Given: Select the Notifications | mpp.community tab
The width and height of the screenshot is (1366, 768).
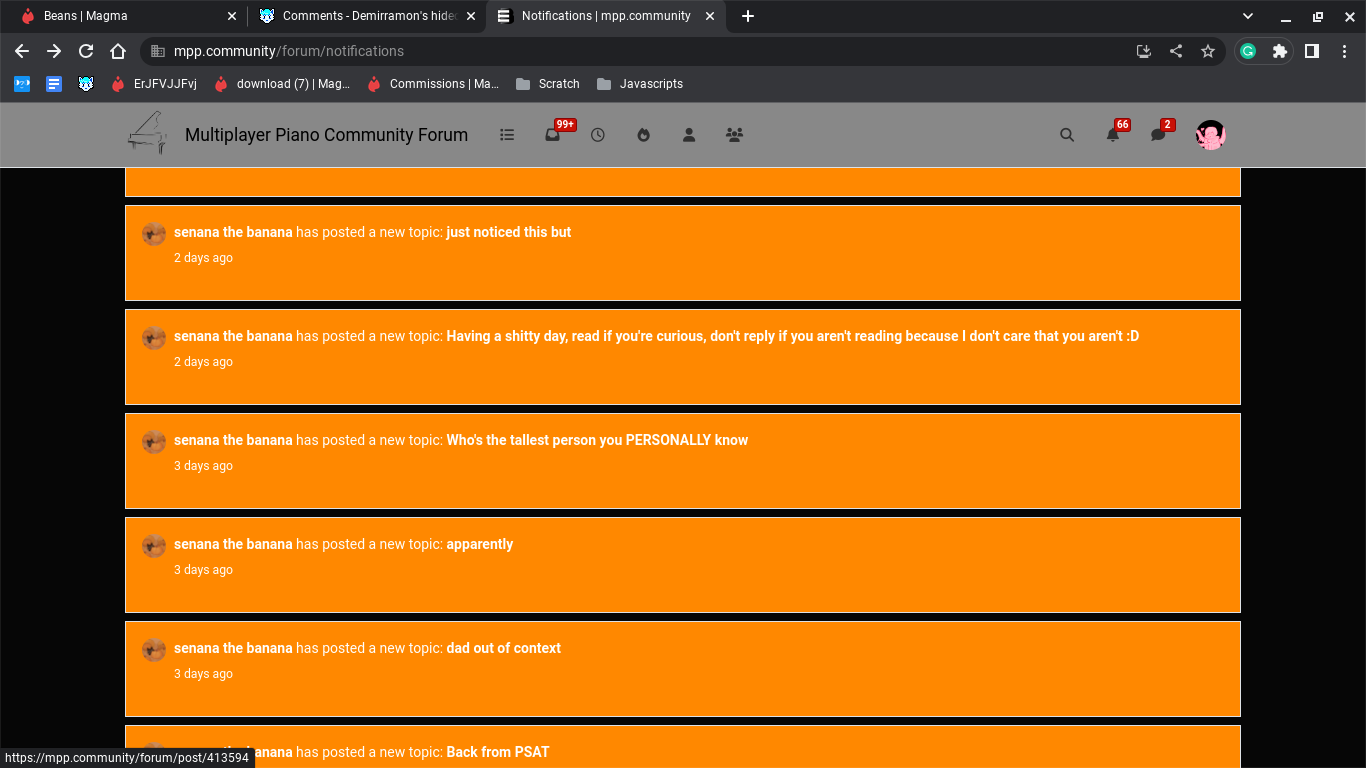Looking at the screenshot, I should [606, 16].
